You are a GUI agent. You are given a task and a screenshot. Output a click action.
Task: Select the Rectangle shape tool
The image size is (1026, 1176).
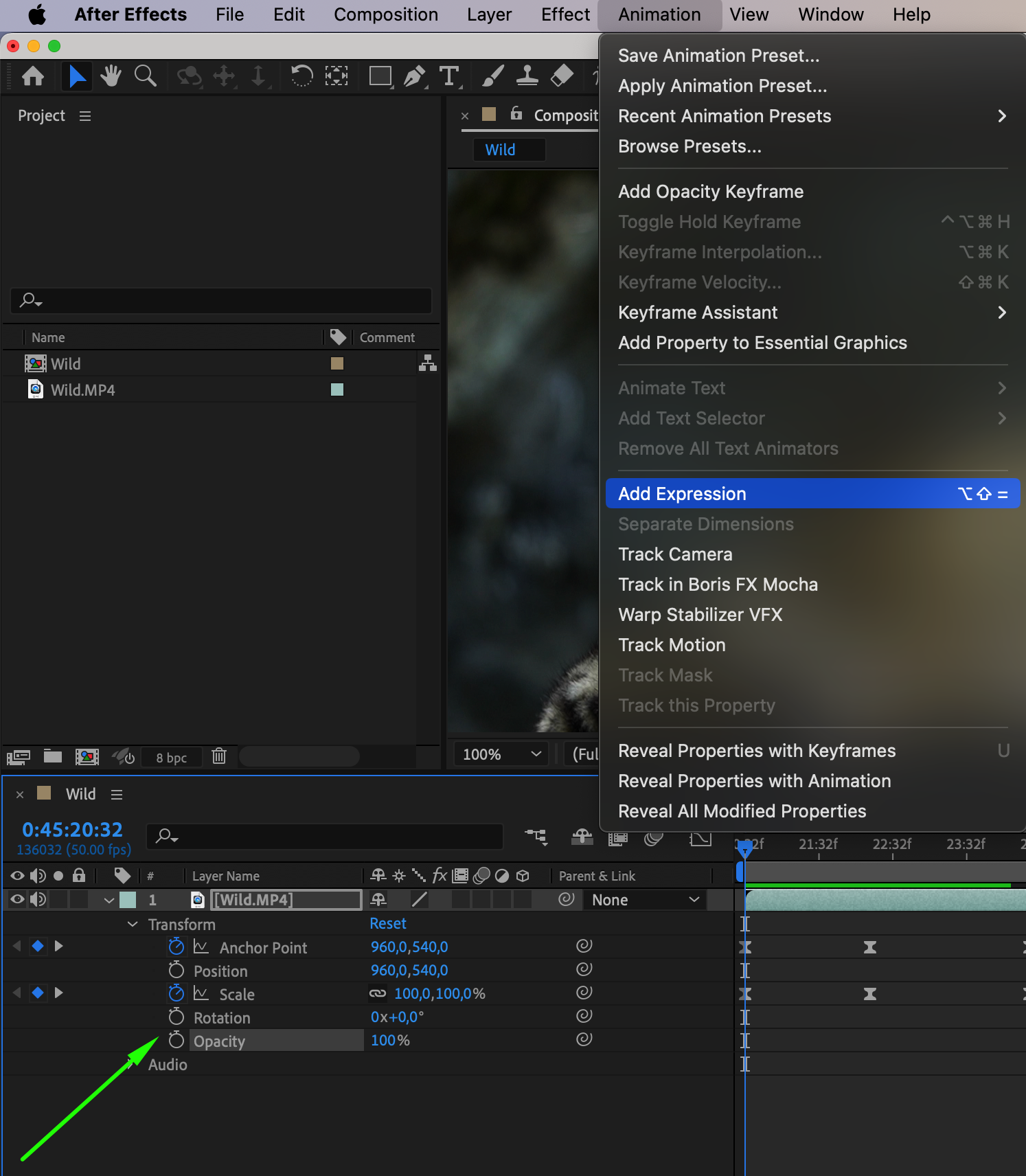[380, 76]
